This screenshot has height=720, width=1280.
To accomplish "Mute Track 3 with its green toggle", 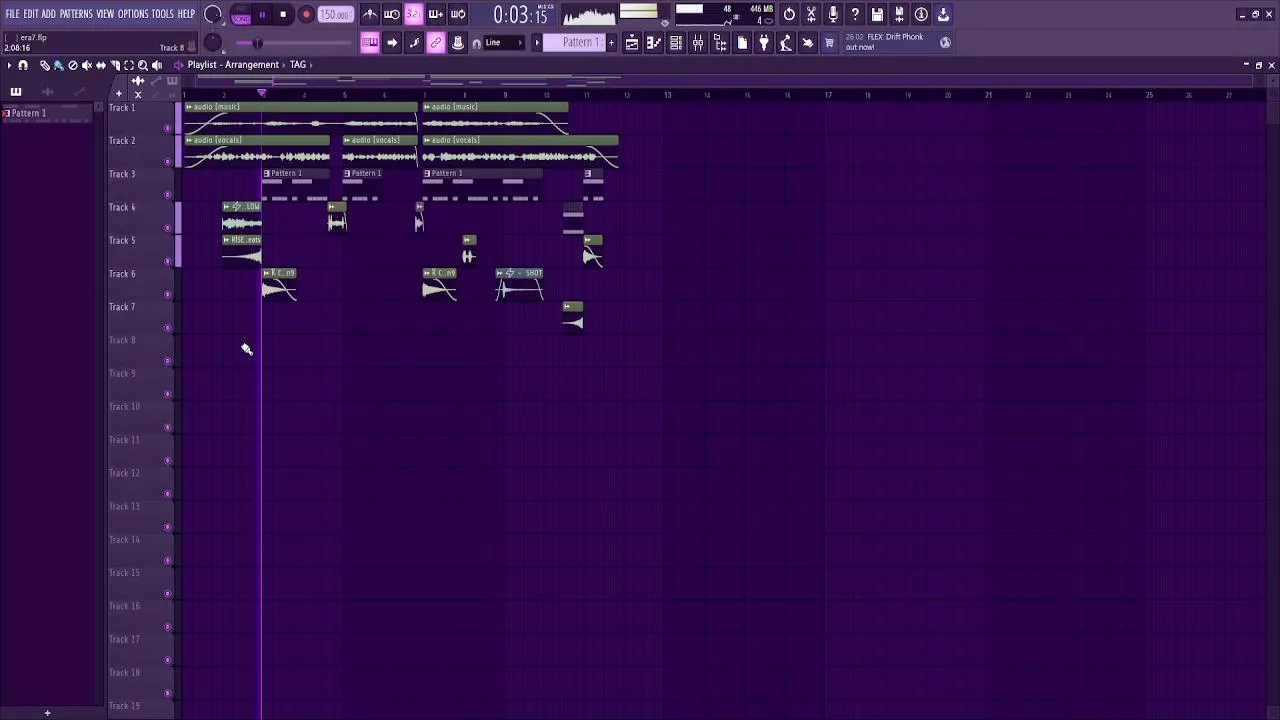I will 167,194.
